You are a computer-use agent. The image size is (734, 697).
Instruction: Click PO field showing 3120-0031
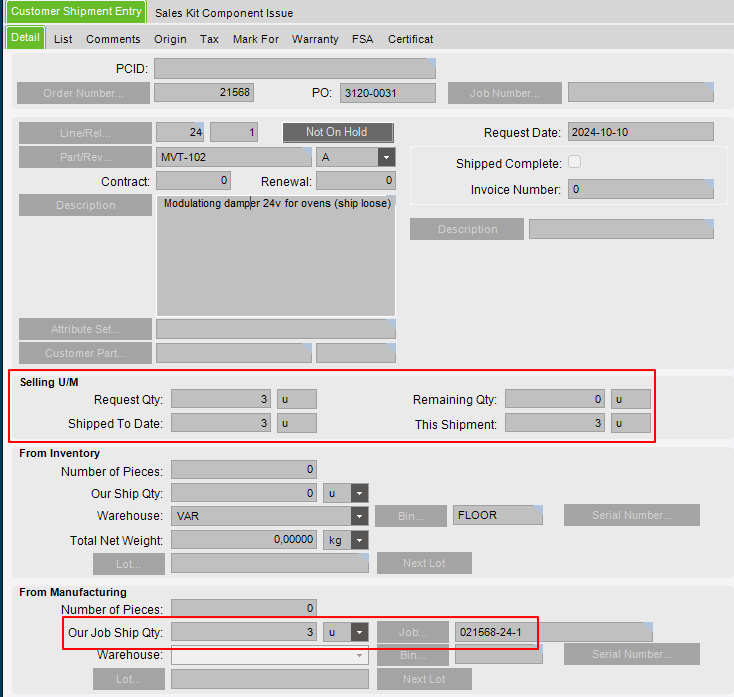388,93
